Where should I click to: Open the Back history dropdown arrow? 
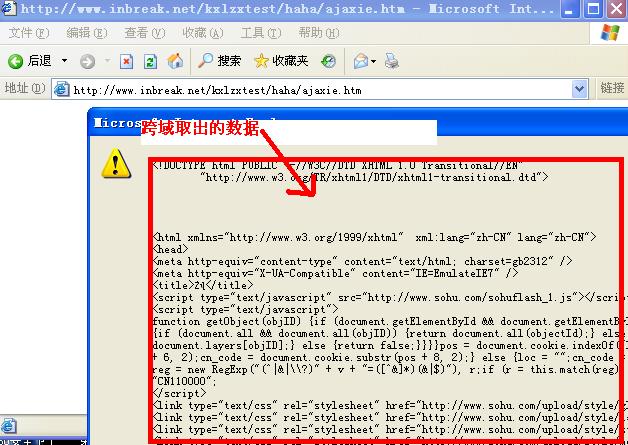[x=64, y=61]
